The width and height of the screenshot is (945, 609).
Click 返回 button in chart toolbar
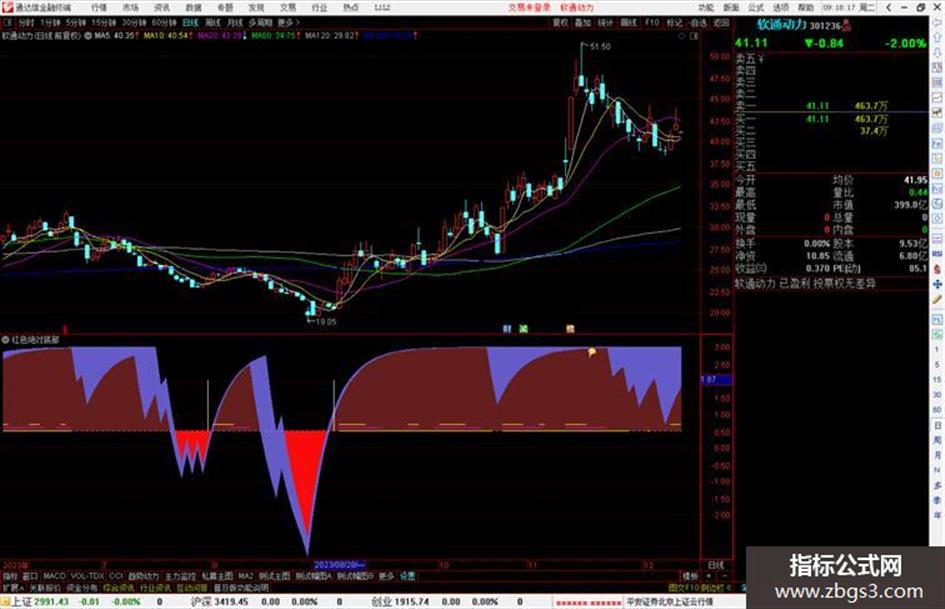click(x=721, y=22)
